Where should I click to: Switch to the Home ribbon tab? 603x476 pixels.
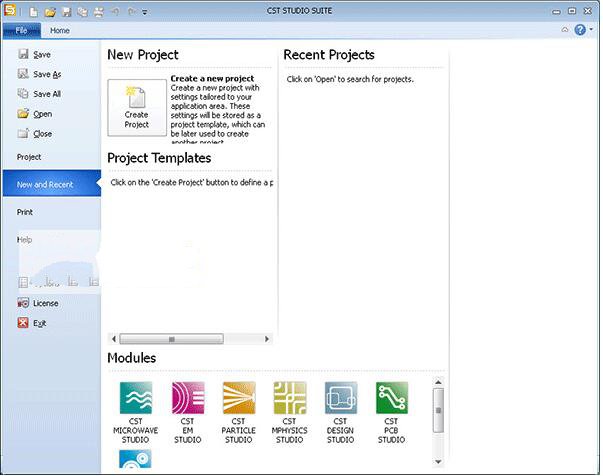(60, 30)
